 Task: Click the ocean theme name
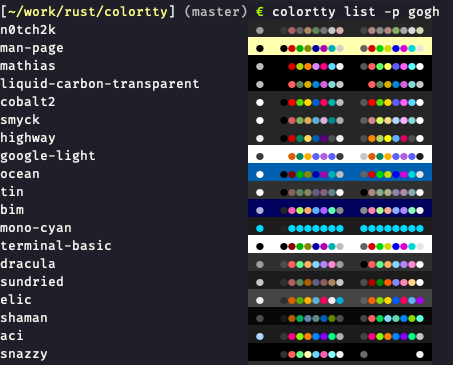tap(20, 174)
